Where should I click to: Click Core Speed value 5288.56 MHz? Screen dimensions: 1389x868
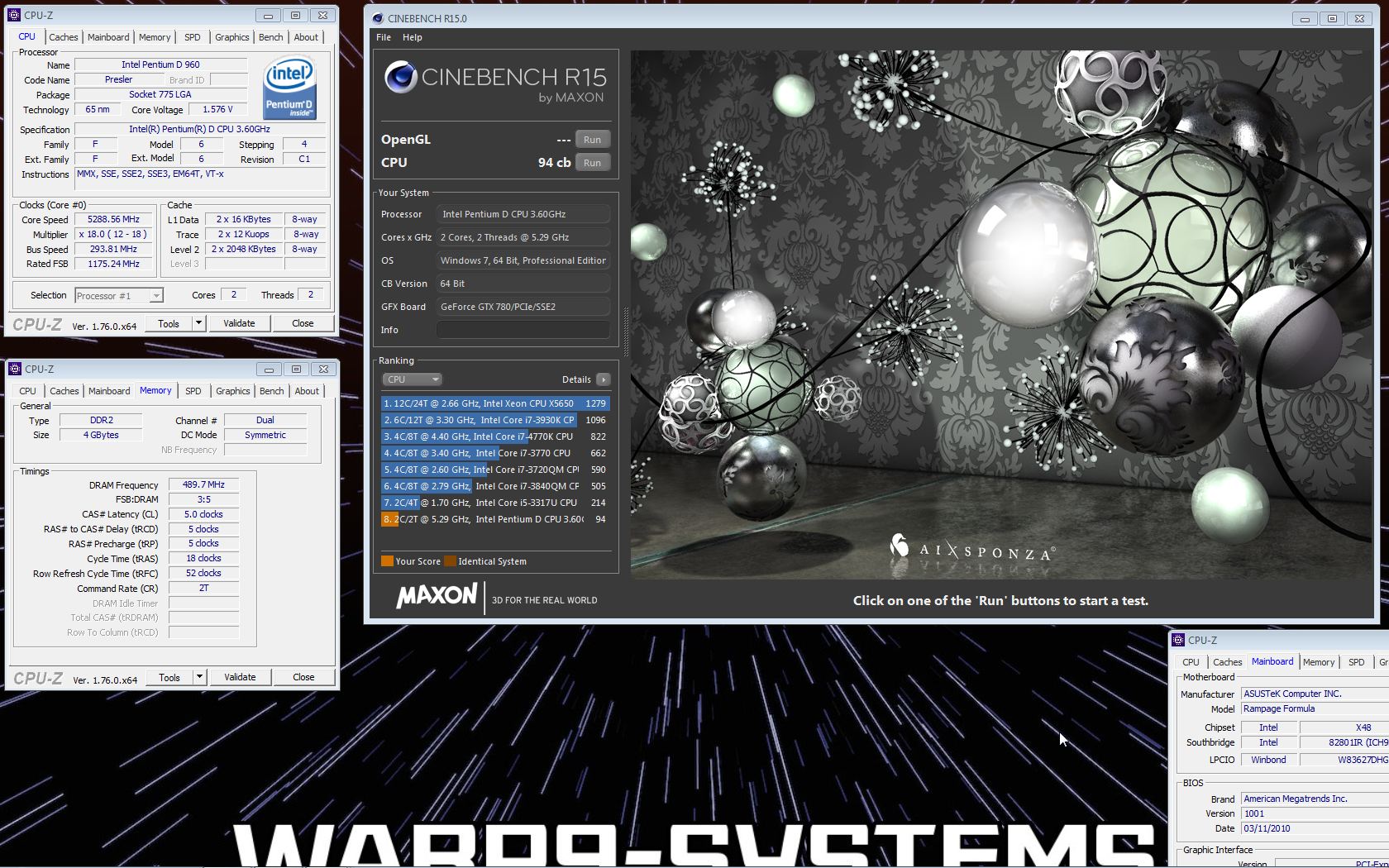click(114, 220)
